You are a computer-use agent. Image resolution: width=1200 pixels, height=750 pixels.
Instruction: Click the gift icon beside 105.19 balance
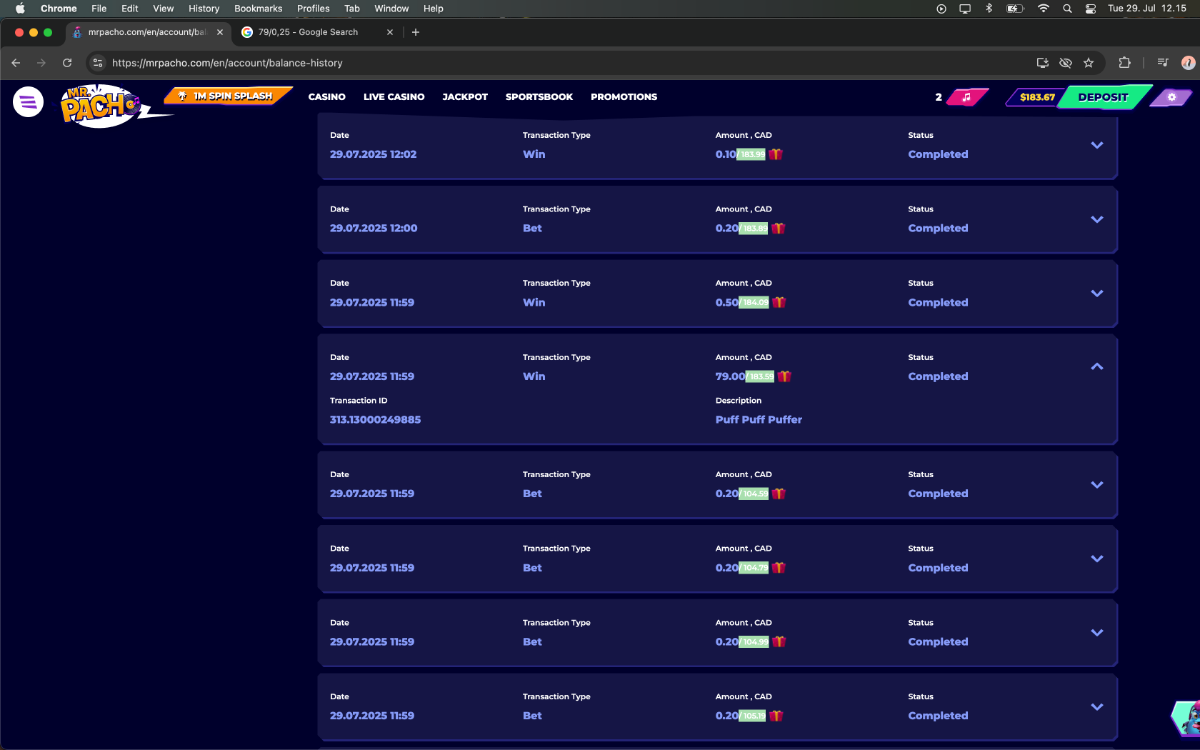[776, 715]
